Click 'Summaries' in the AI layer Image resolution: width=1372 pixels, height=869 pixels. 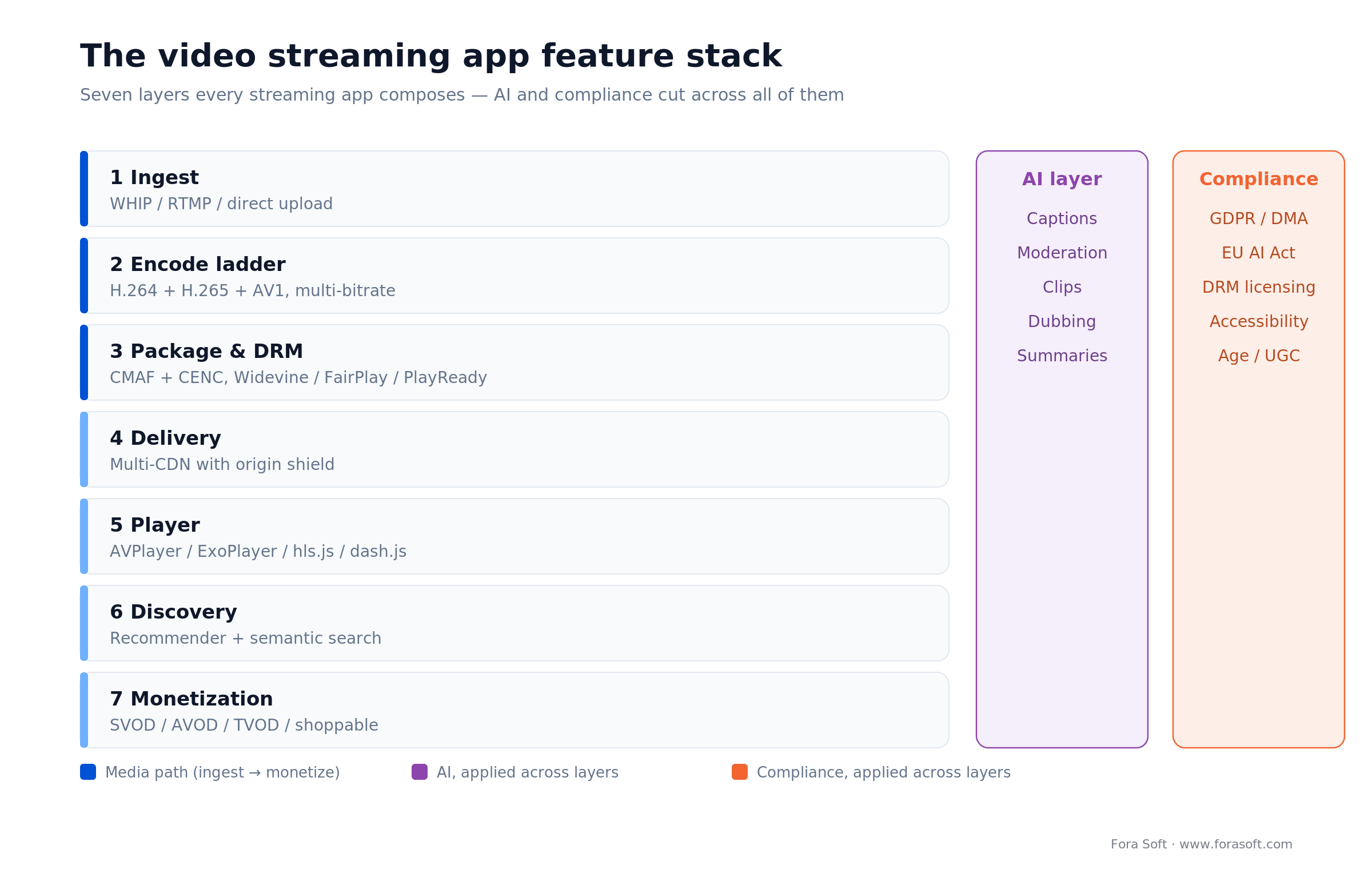coord(1062,356)
